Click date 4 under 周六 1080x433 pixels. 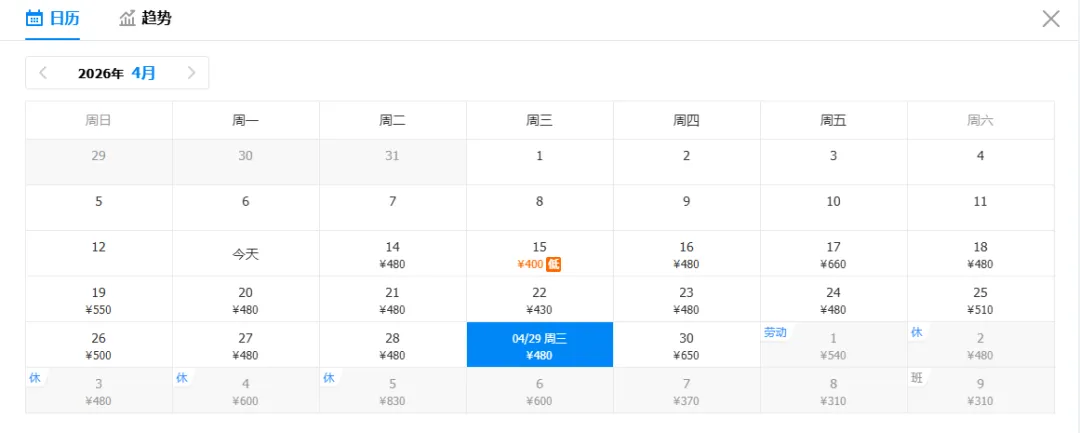(981, 162)
